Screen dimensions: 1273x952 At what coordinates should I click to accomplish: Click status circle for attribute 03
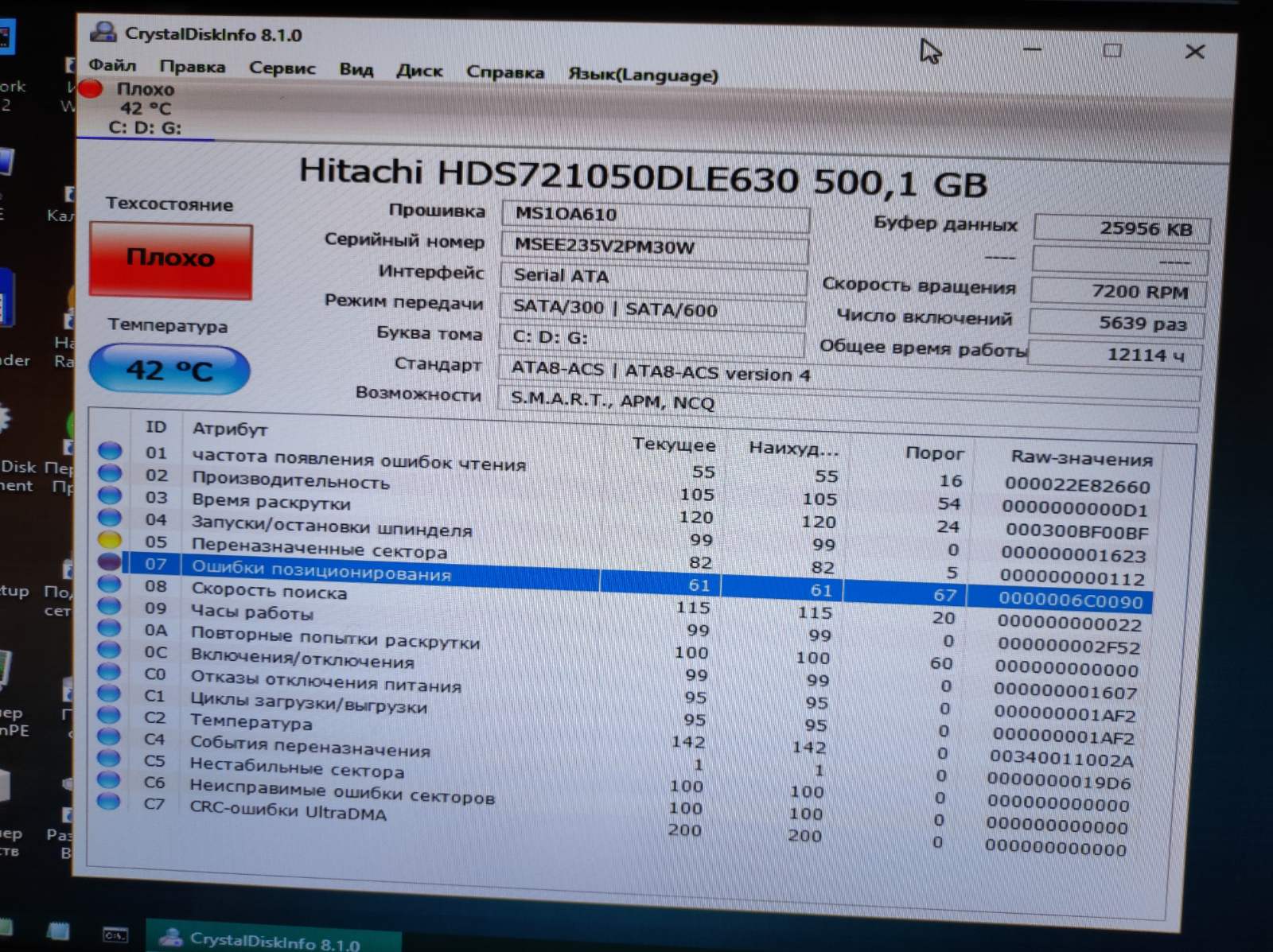(x=110, y=495)
